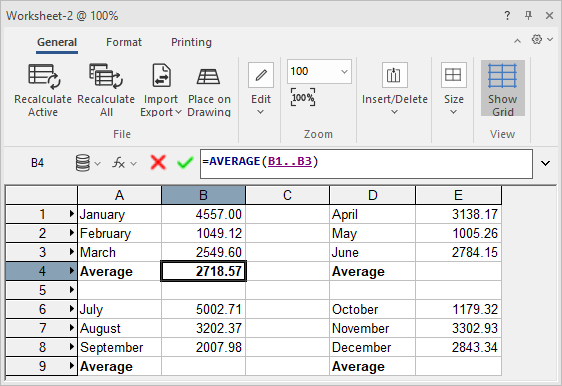Open the Insert/Delete dropdown
This screenshot has width=562, height=386.
click(395, 90)
